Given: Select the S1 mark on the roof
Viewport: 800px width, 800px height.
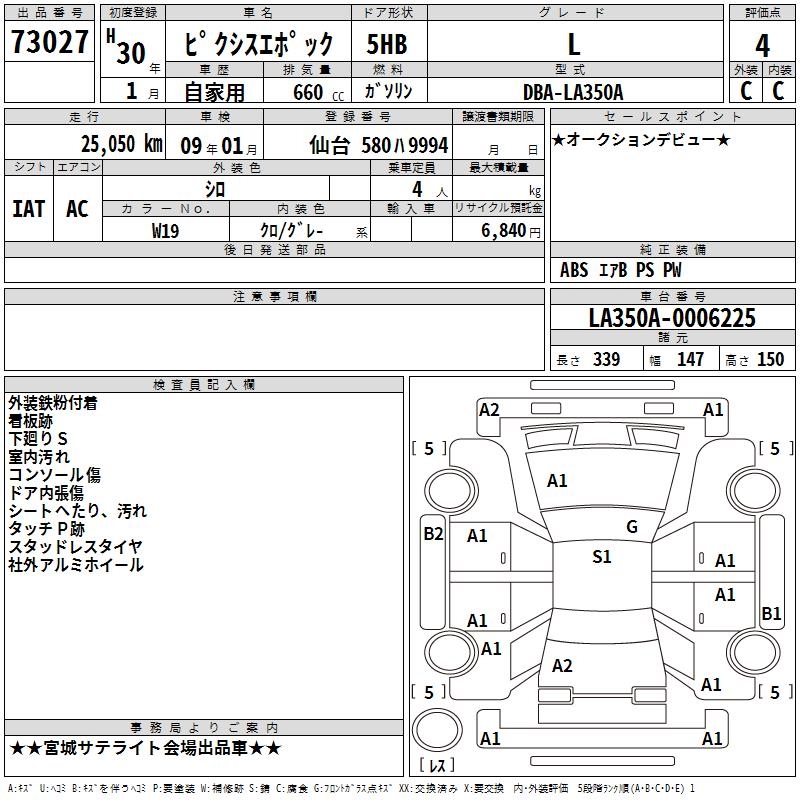Looking at the screenshot, I should coord(602,557).
